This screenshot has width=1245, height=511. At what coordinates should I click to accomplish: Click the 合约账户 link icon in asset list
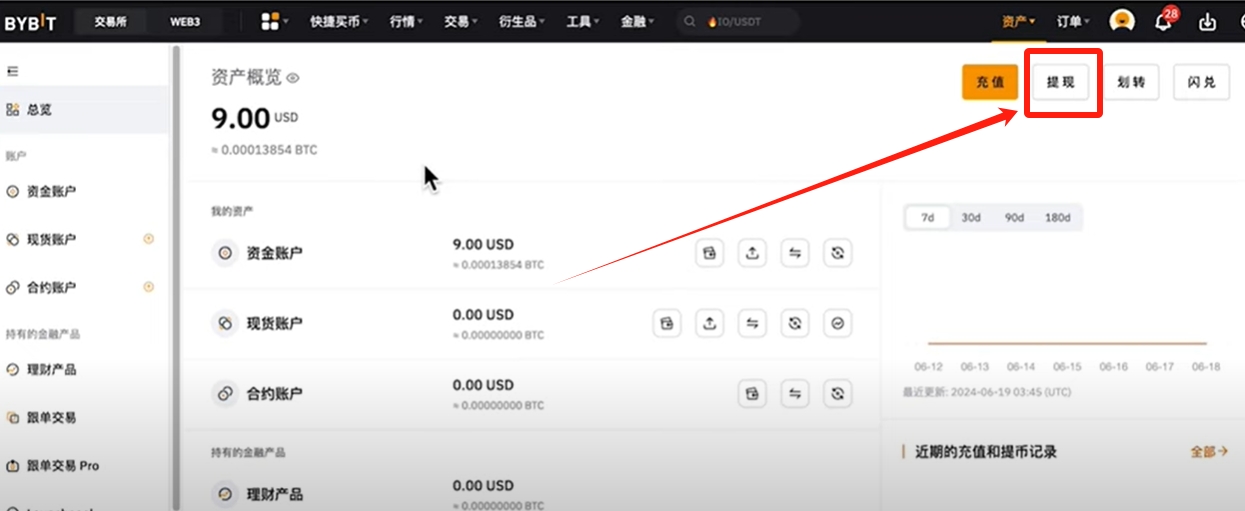coord(225,393)
